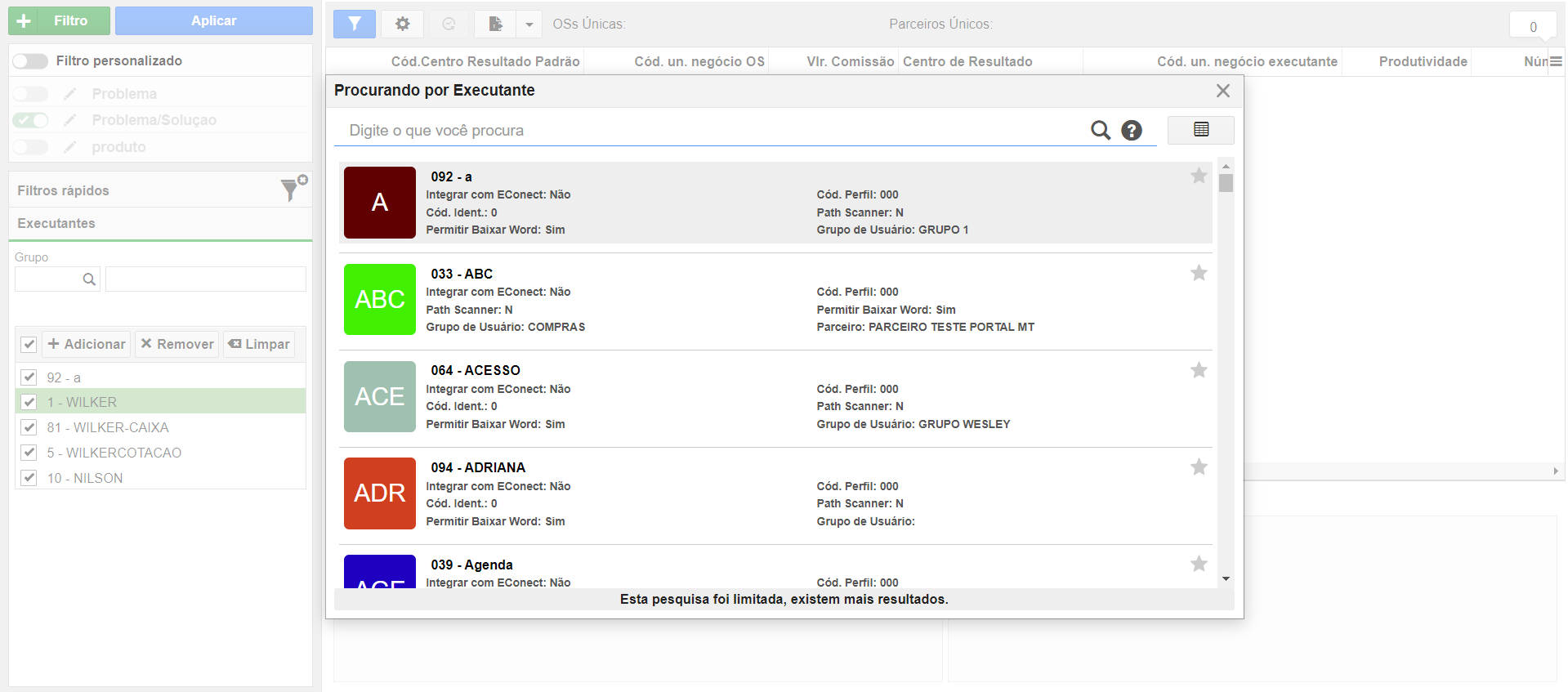Screen dimensions: 1568x692
Task: Sort by Centro de Resultado column
Action: click(x=967, y=61)
